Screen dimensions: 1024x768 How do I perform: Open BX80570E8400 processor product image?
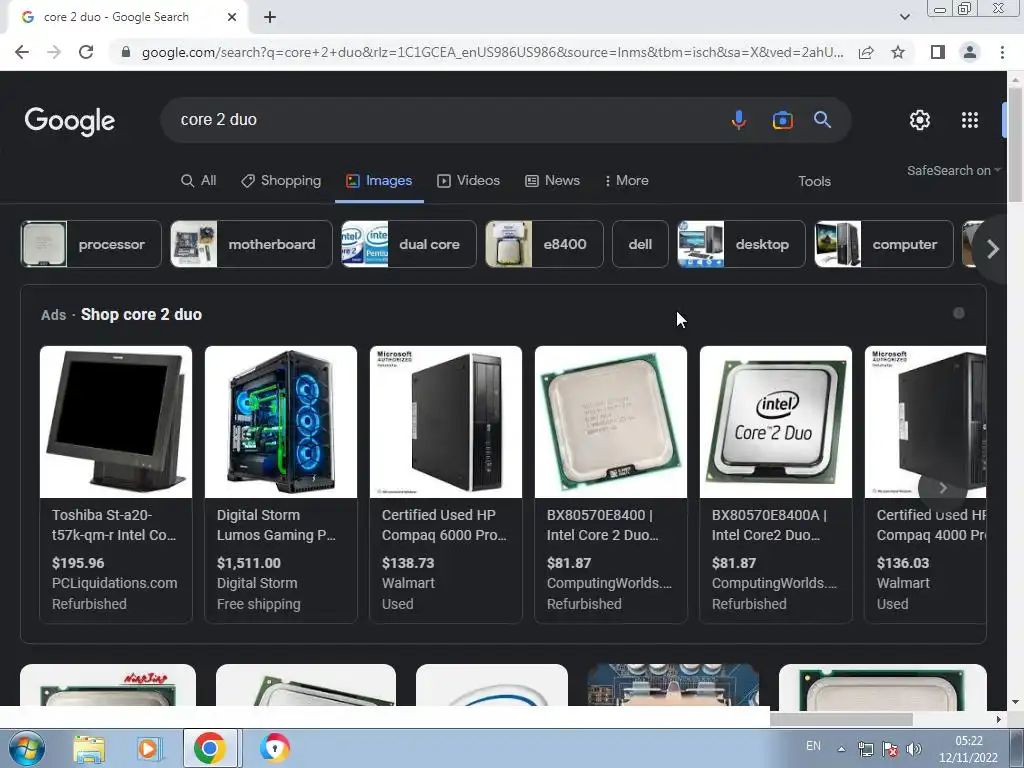pyautogui.click(x=611, y=422)
